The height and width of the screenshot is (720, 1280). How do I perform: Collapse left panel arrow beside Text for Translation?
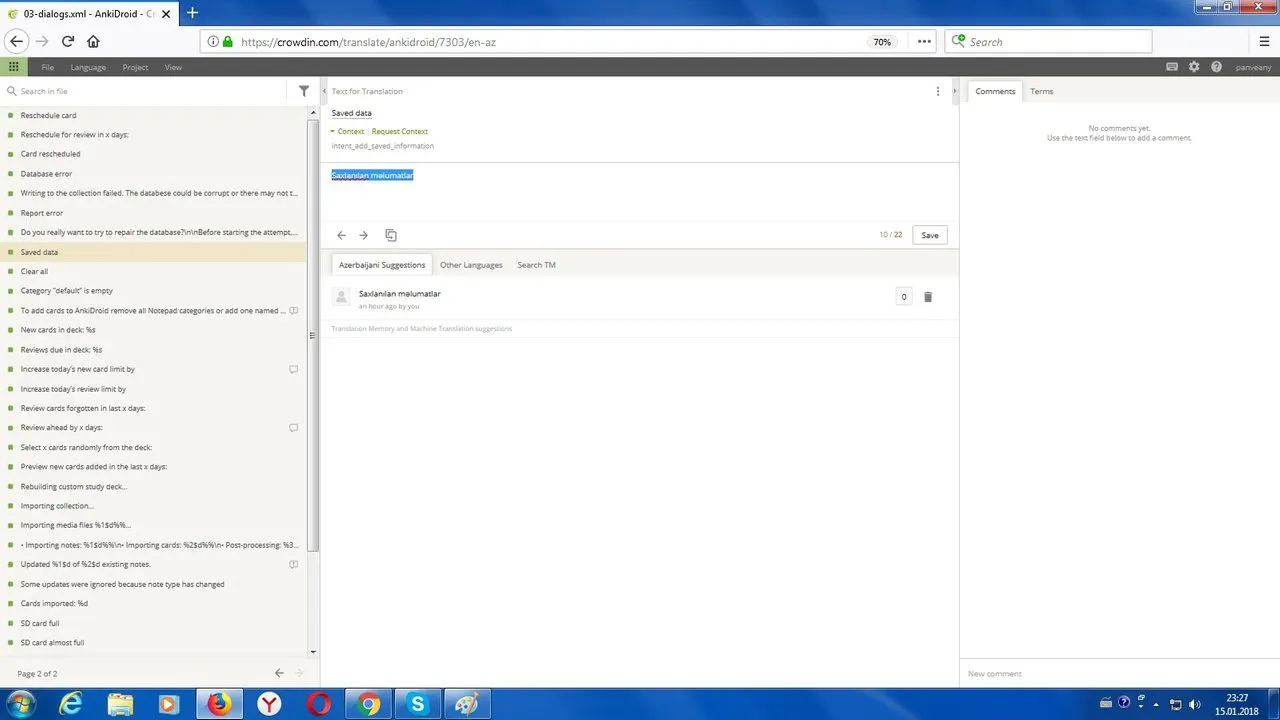tap(324, 91)
